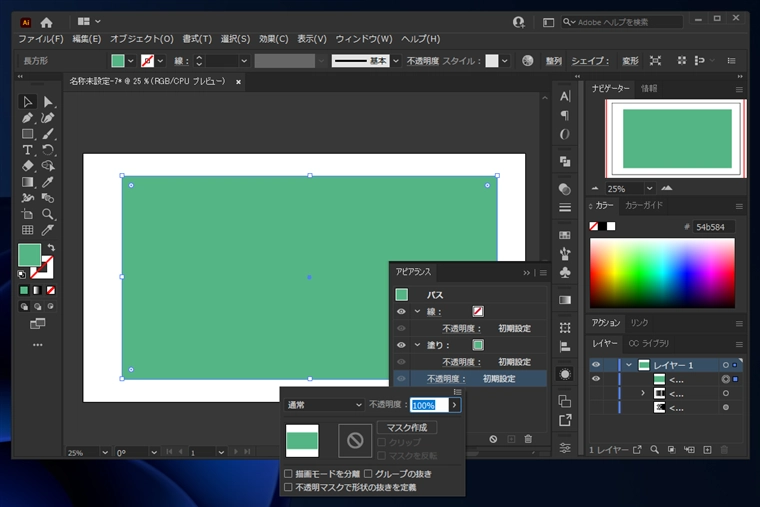Click the マスク作成 button
760x507 pixels.
click(x=407, y=428)
